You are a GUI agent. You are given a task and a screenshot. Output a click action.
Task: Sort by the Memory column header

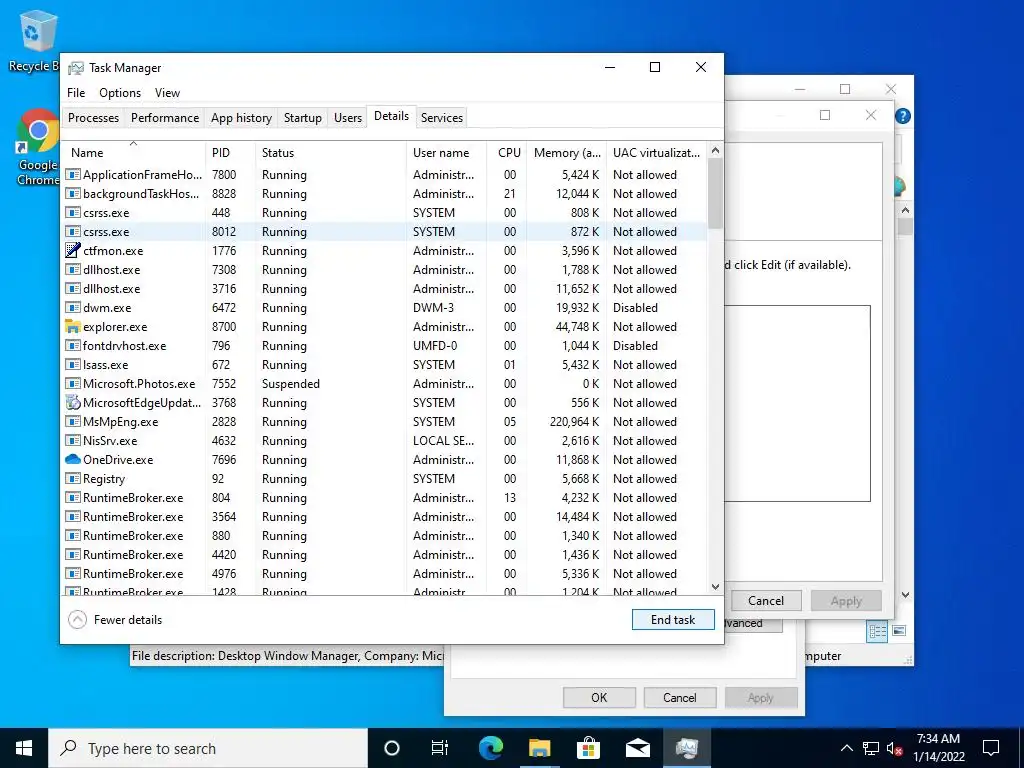(x=566, y=153)
